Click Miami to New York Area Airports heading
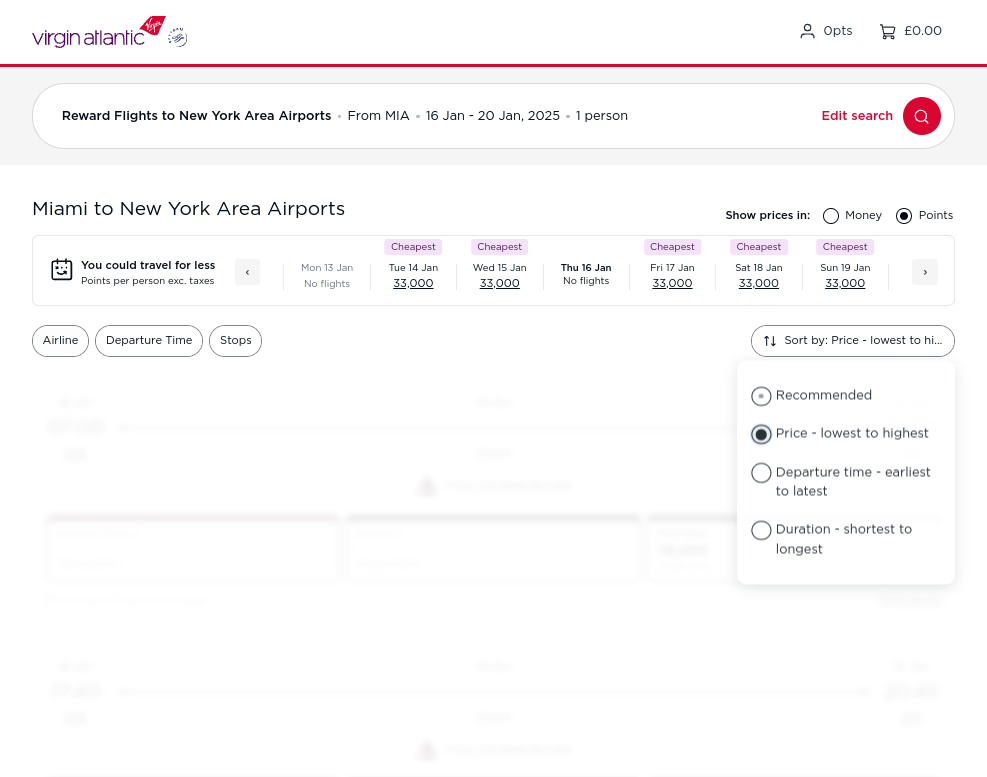 click(189, 208)
